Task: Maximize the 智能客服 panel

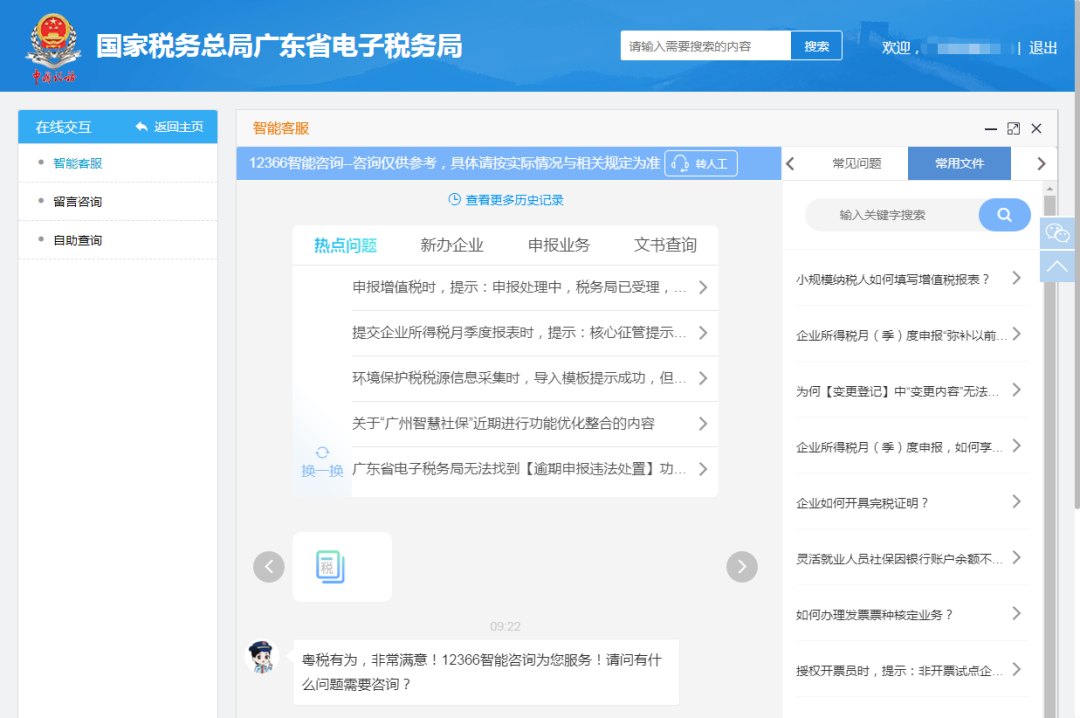Action: tap(1013, 129)
